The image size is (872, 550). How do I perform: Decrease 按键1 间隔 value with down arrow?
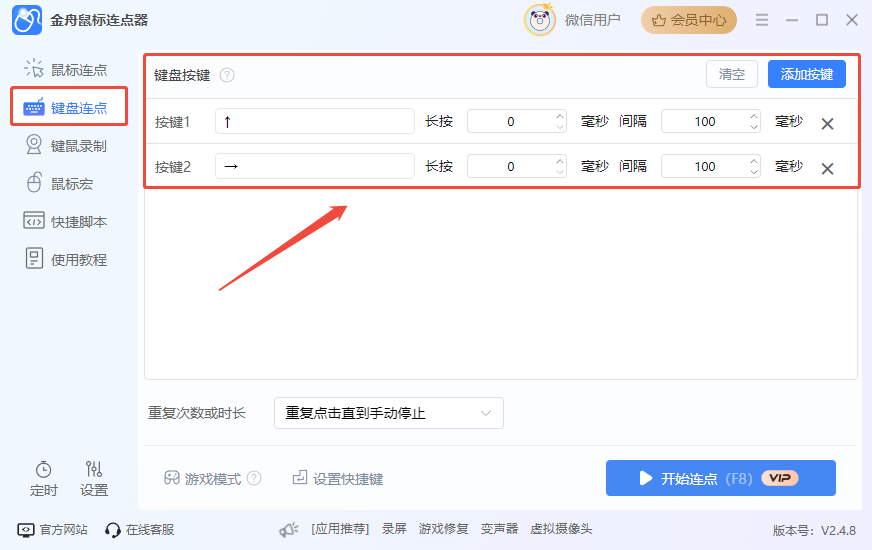click(754, 127)
